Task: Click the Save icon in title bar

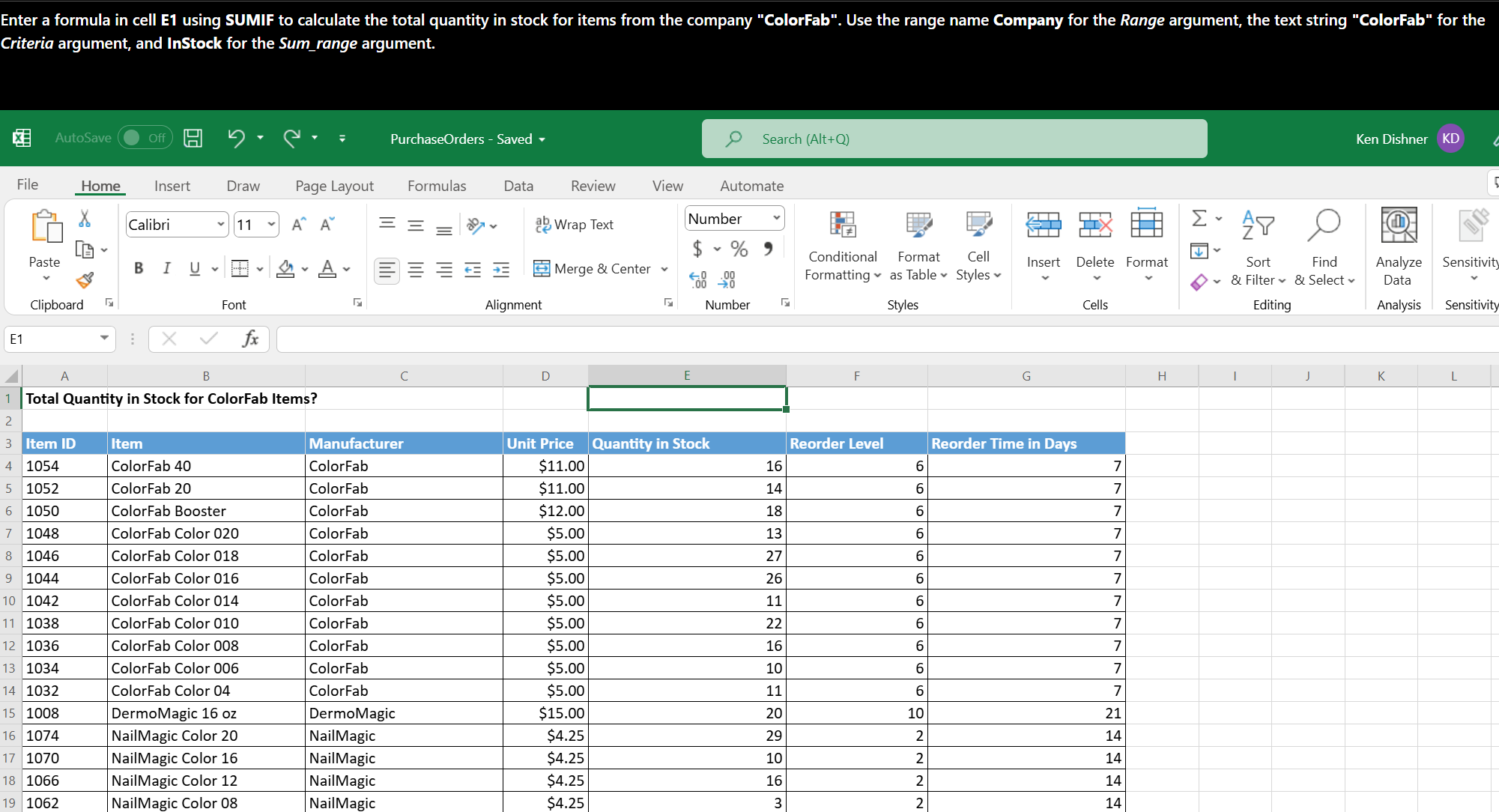Action: point(193,139)
